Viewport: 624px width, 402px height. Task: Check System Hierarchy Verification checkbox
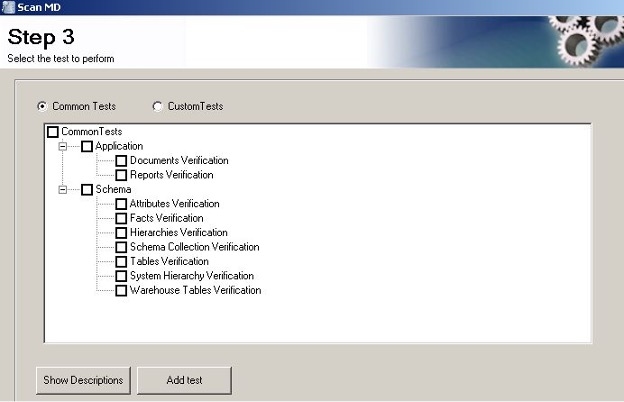coord(121,276)
